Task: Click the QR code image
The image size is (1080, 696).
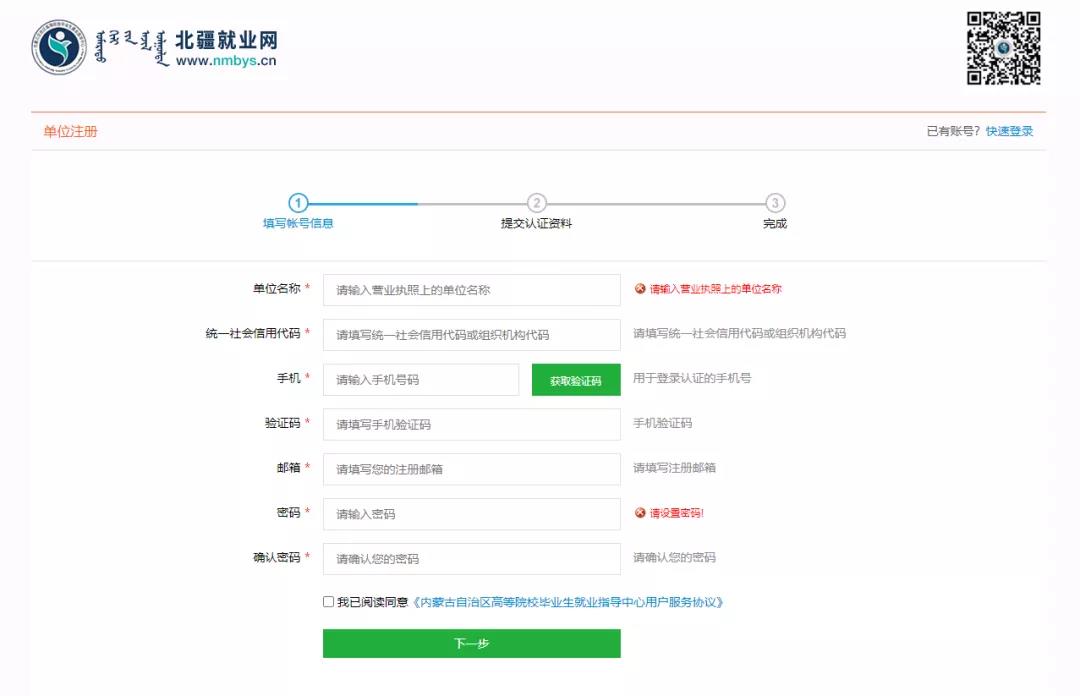Action: tap(1003, 48)
